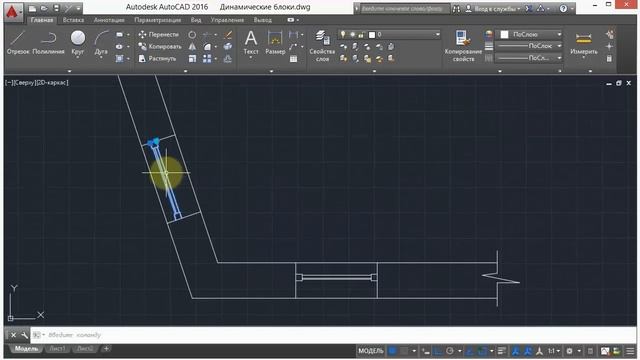This screenshot has height=360, width=640.
Task: Click the МОДЕЛЬ status bar button
Action: [x=371, y=351]
